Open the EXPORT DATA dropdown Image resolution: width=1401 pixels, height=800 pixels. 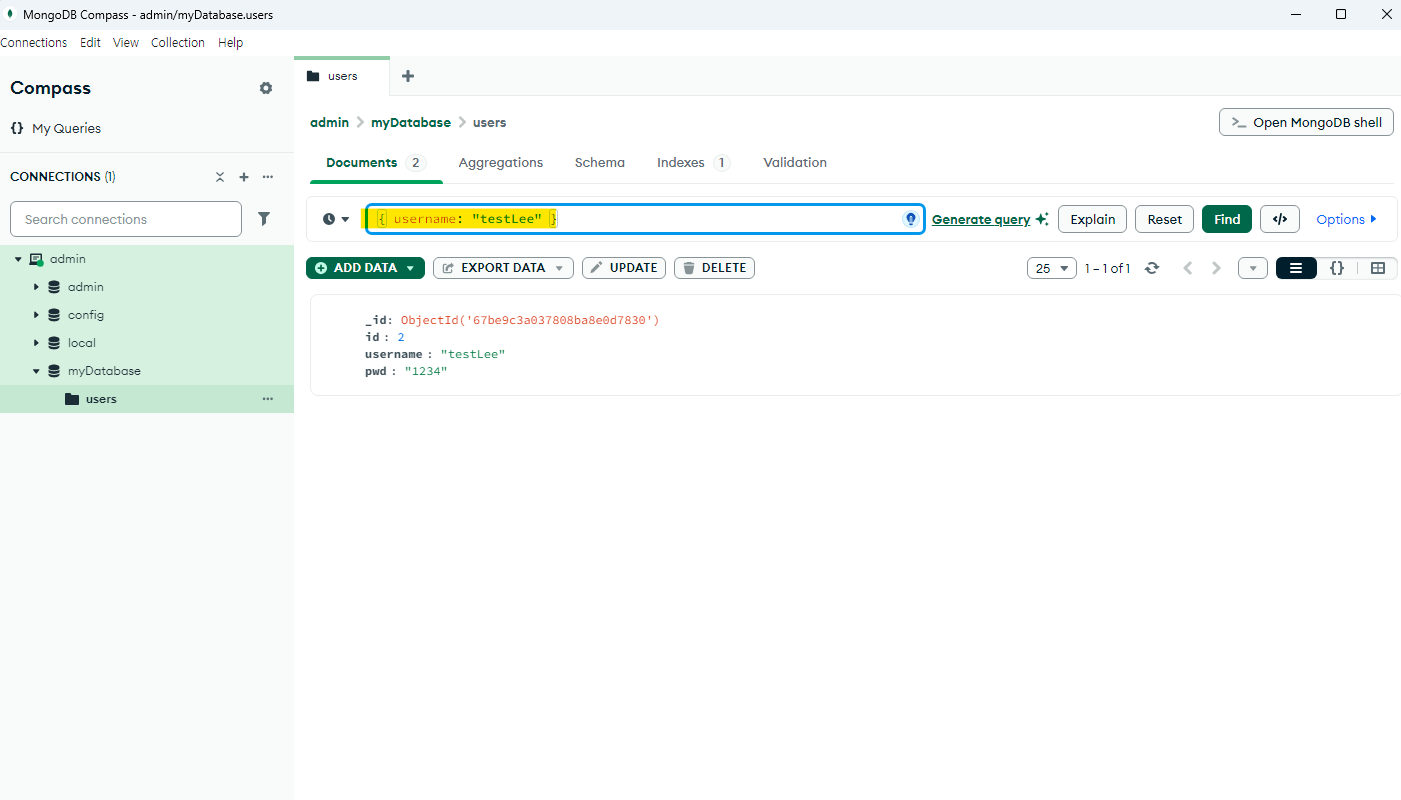coord(503,268)
